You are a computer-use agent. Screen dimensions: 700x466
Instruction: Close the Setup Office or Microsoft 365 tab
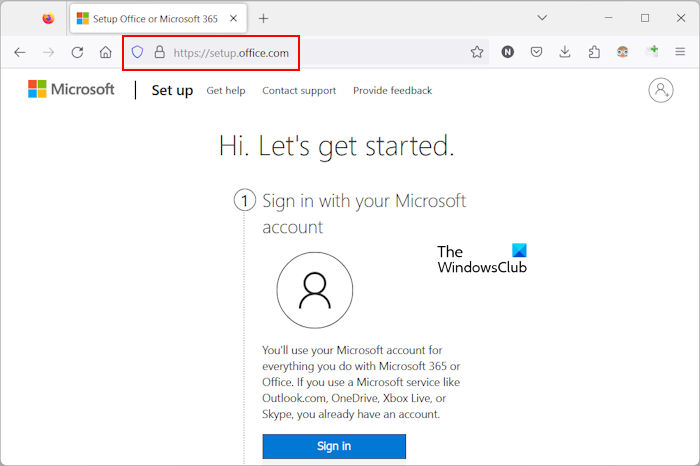pos(233,18)
